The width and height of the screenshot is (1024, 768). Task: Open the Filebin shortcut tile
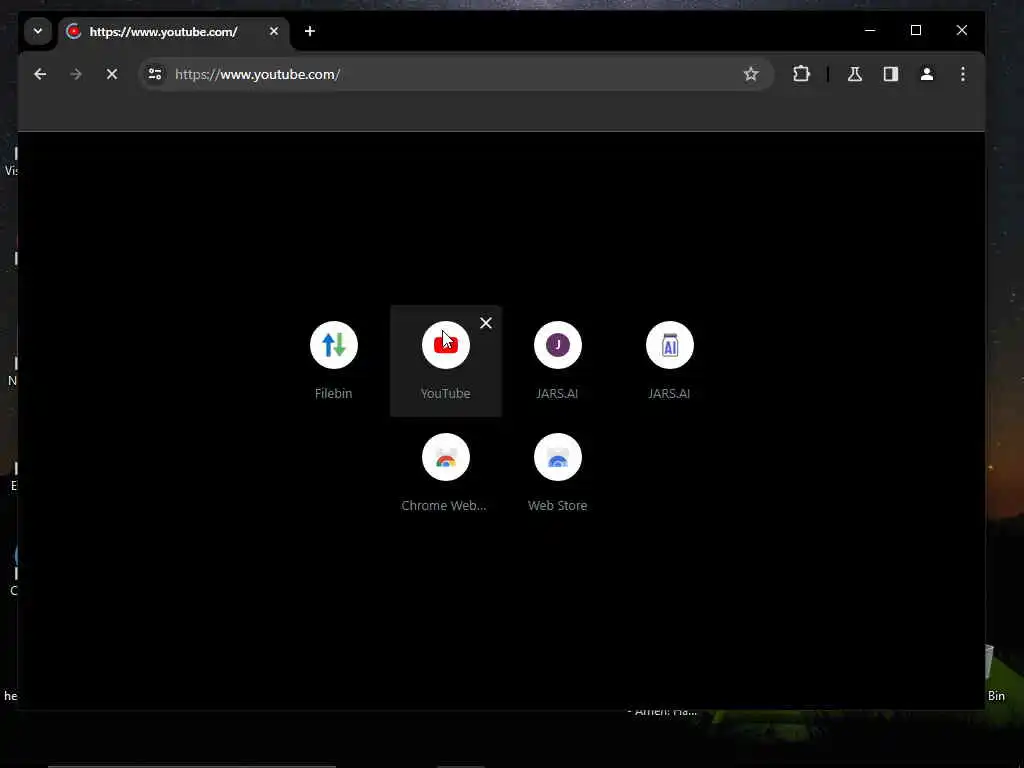(x=334, y=360)
